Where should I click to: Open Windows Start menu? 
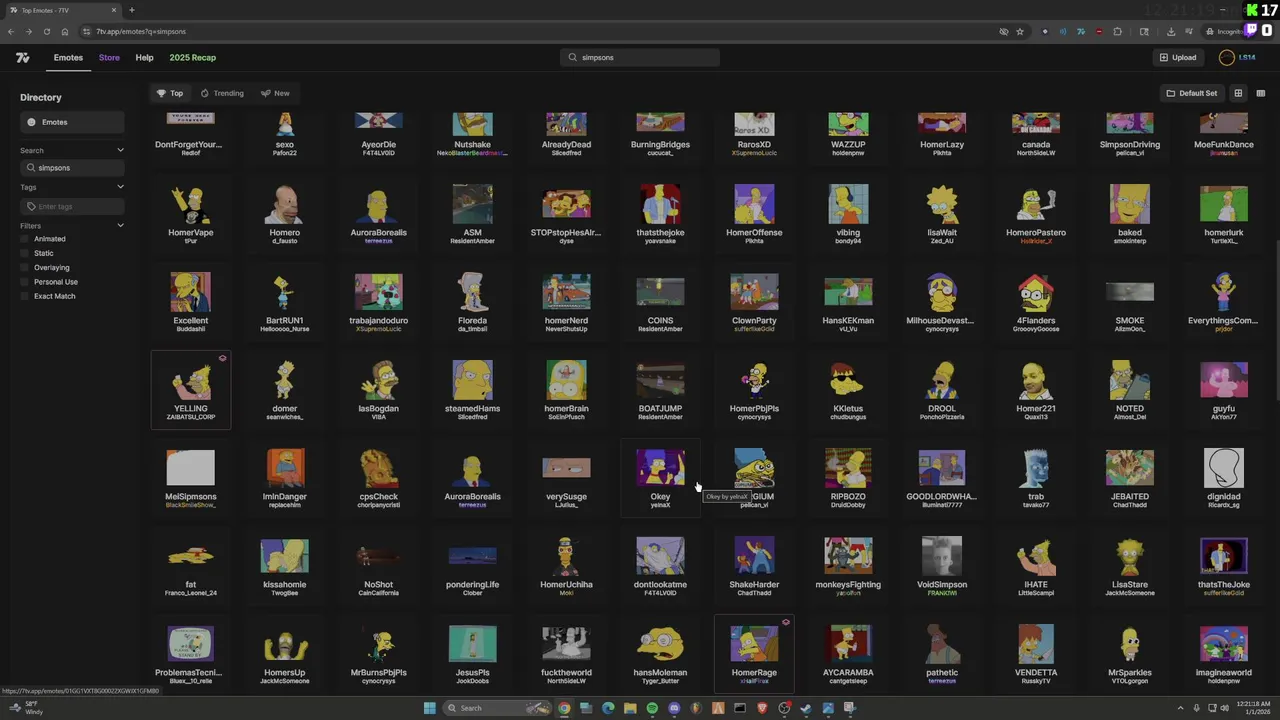429,708
